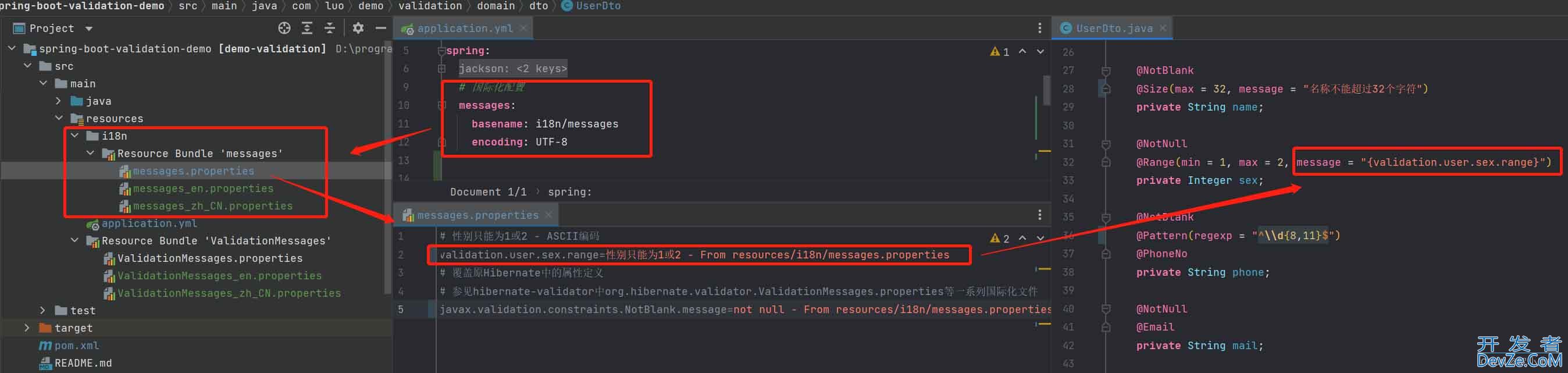Click the validation.user.sex.range property line
The width and height of the screenshot is (1568, 373).
pyautogui.click(x=694, y=255)
